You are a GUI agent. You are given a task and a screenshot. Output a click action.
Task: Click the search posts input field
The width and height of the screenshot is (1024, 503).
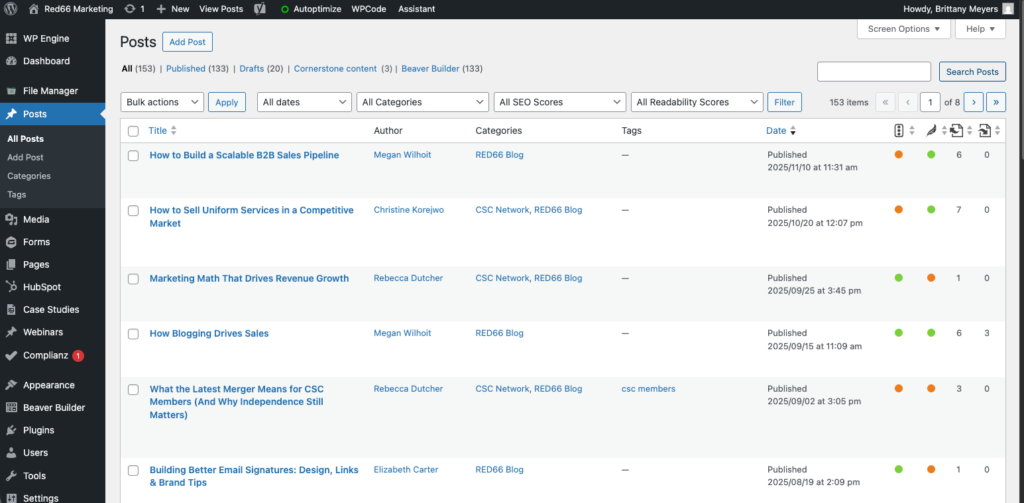[x=874, y=72]
